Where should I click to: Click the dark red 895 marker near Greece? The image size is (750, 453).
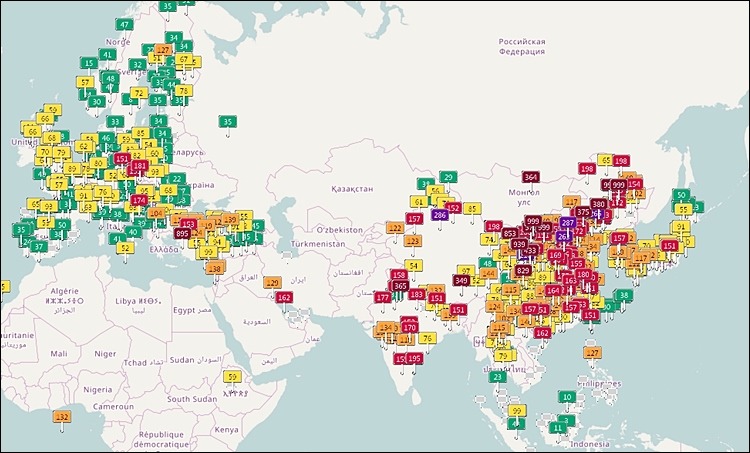[x=182, y=233]
